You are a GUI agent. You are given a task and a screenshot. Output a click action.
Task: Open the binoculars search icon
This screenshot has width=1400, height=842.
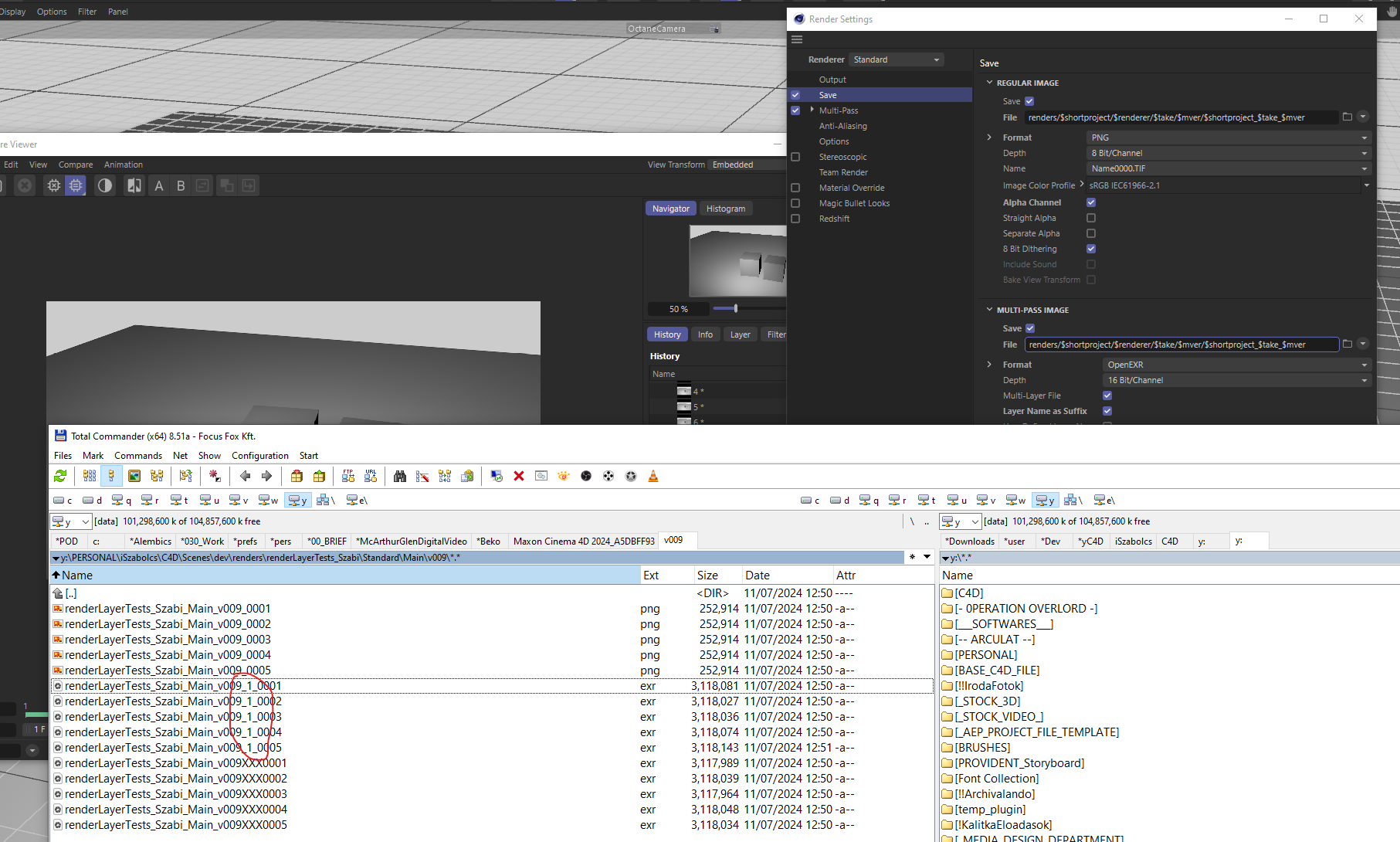pyautogui.click(x=400, y=476)
